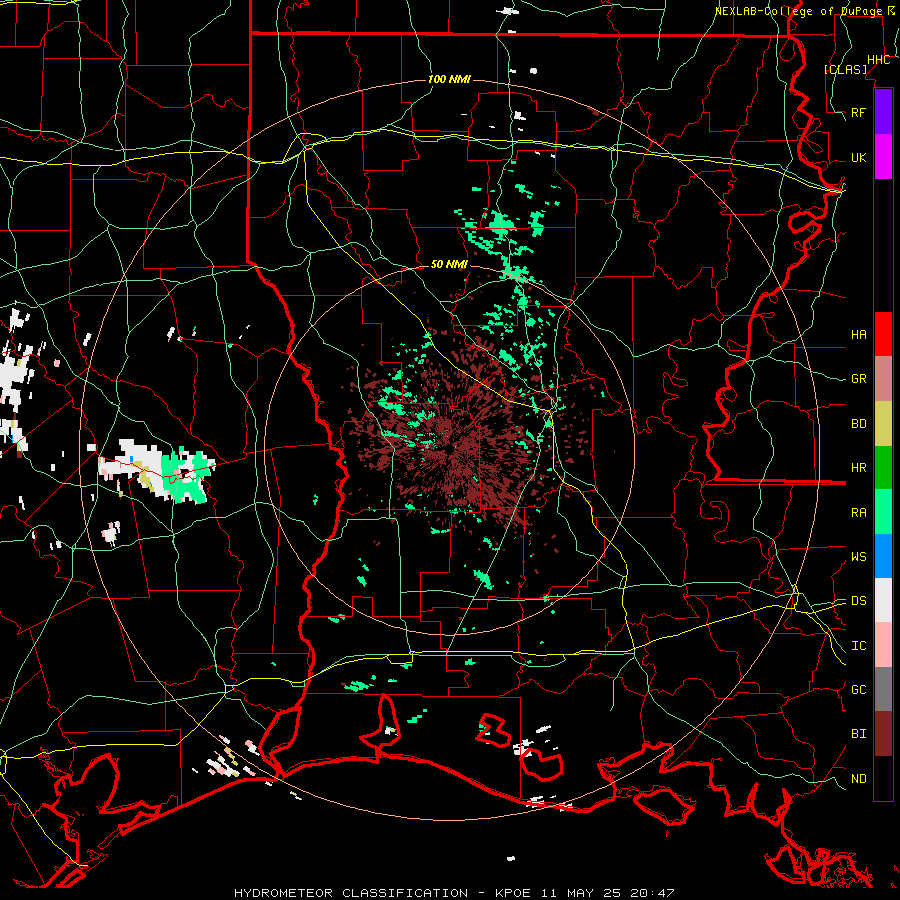Select the BD yellow-olive legend swatch
The width and height of the screenshot is (900, 900).
883,424
